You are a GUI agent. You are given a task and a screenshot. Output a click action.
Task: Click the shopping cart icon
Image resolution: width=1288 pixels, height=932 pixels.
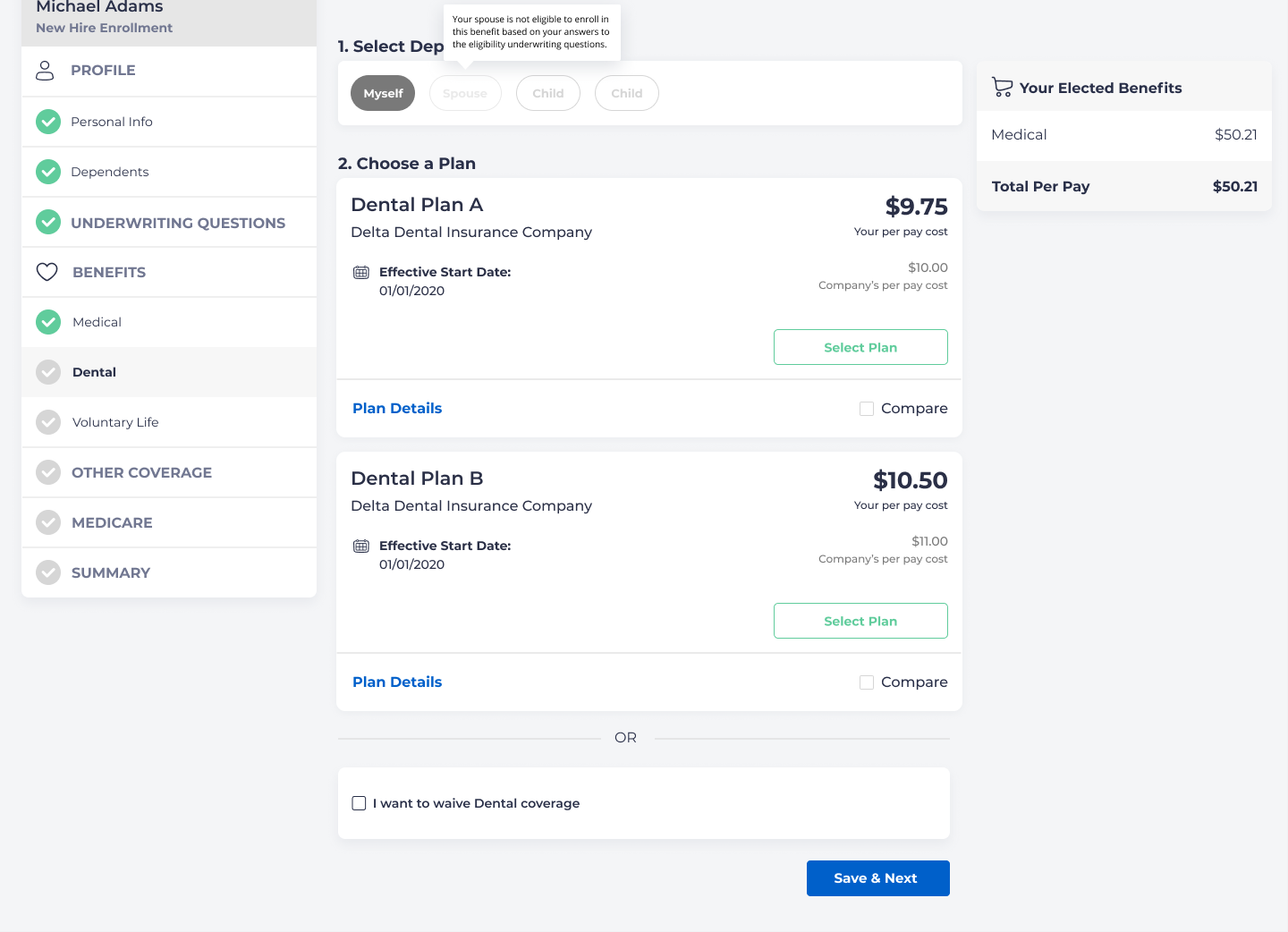(1002, 88)
